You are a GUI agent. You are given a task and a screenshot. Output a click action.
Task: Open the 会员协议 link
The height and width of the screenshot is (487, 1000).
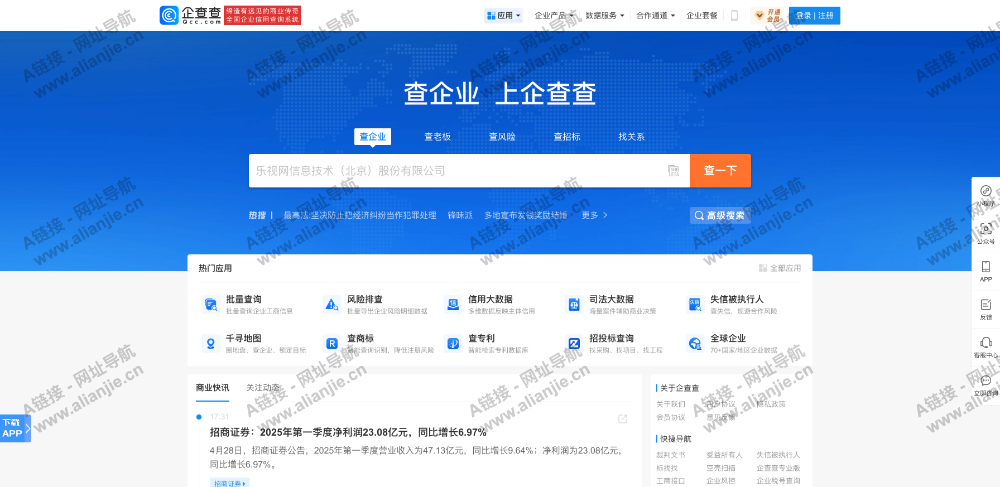(x=671, y=418)
